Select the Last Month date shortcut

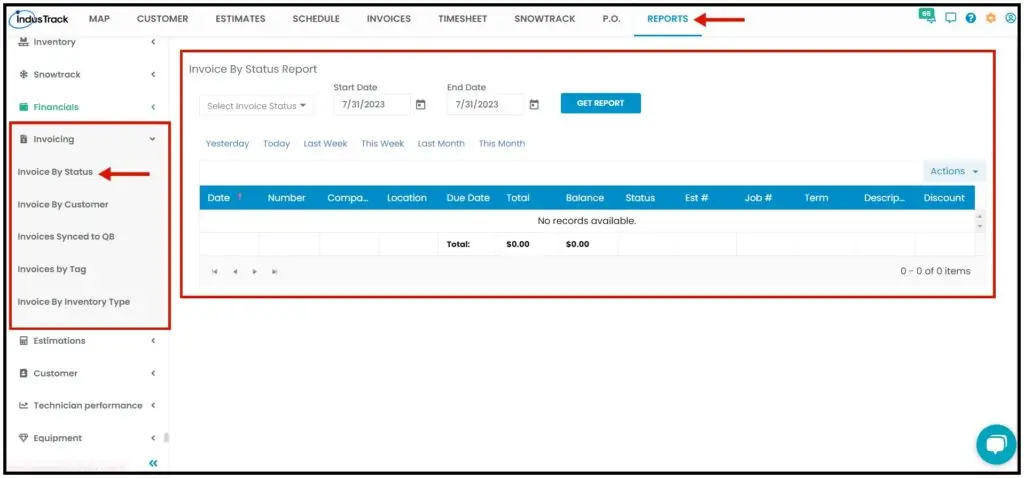click(441, 144)
